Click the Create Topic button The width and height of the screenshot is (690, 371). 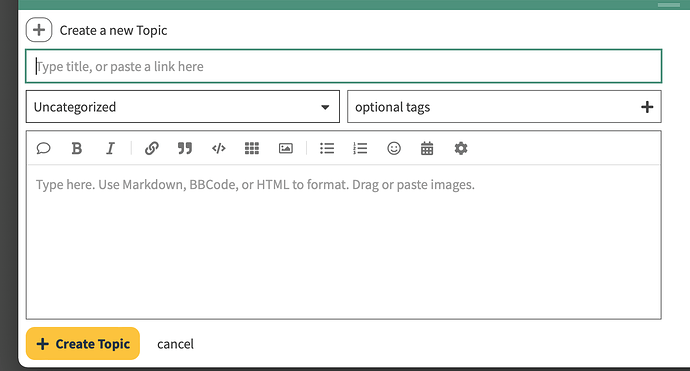pyautogui.click(x=83, y=343)
